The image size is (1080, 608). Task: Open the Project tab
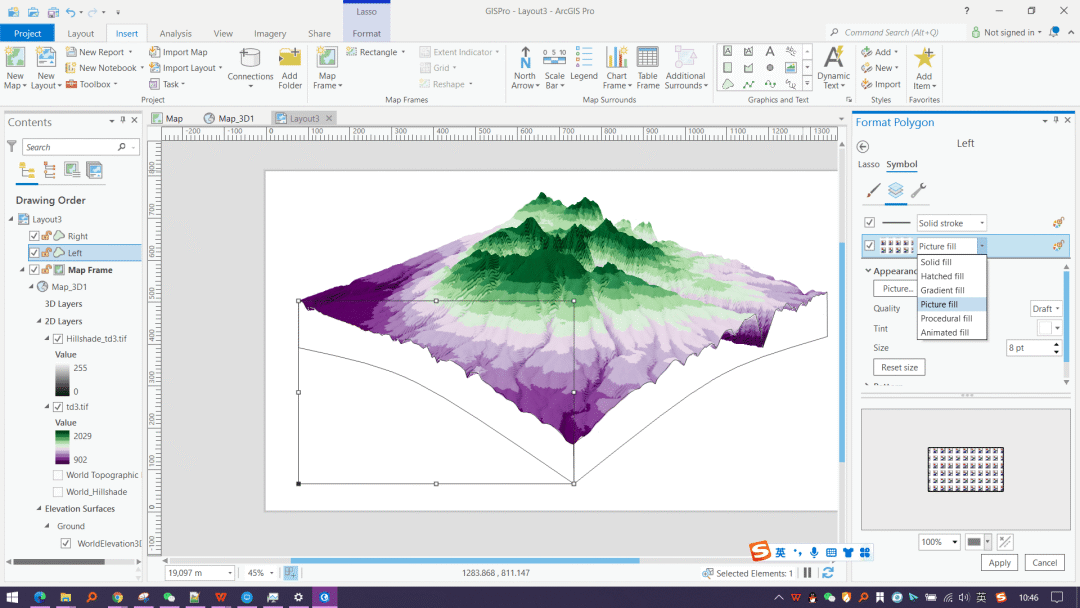[28, 33]
